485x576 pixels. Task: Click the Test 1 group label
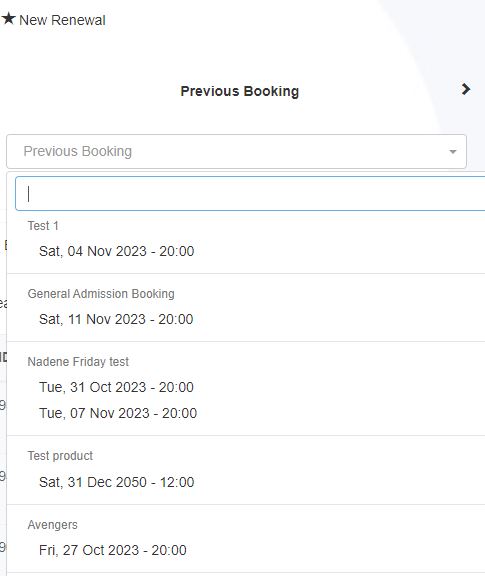click(43, 226)
